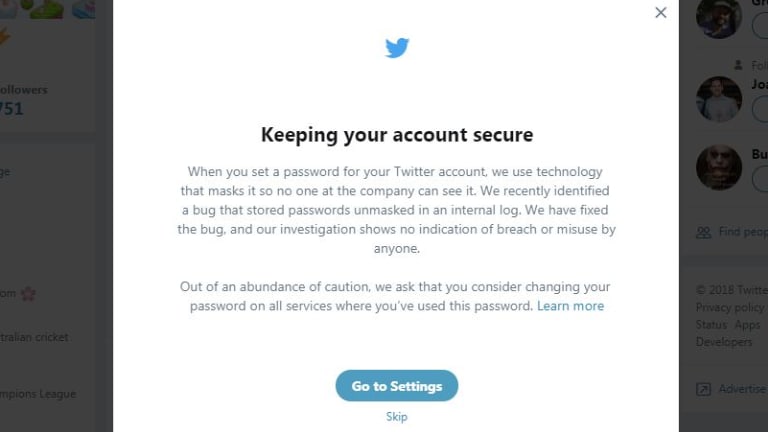Skip the password change prompt
This screenshot has width=768, height=432.
[x=397, y=417]
